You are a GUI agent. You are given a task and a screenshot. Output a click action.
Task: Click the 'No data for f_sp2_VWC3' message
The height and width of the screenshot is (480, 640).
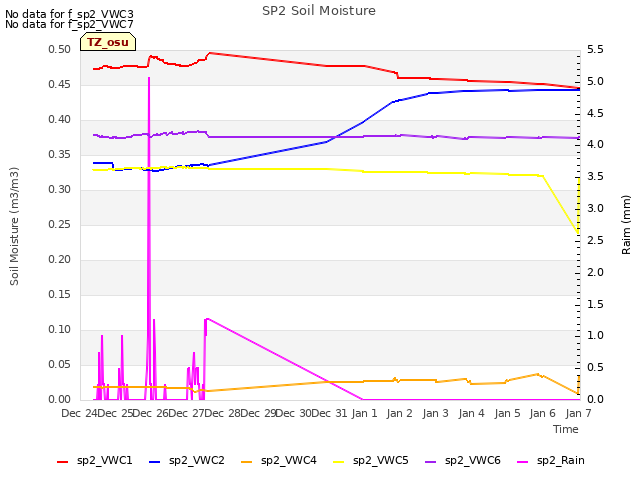[x=69, y=14]
